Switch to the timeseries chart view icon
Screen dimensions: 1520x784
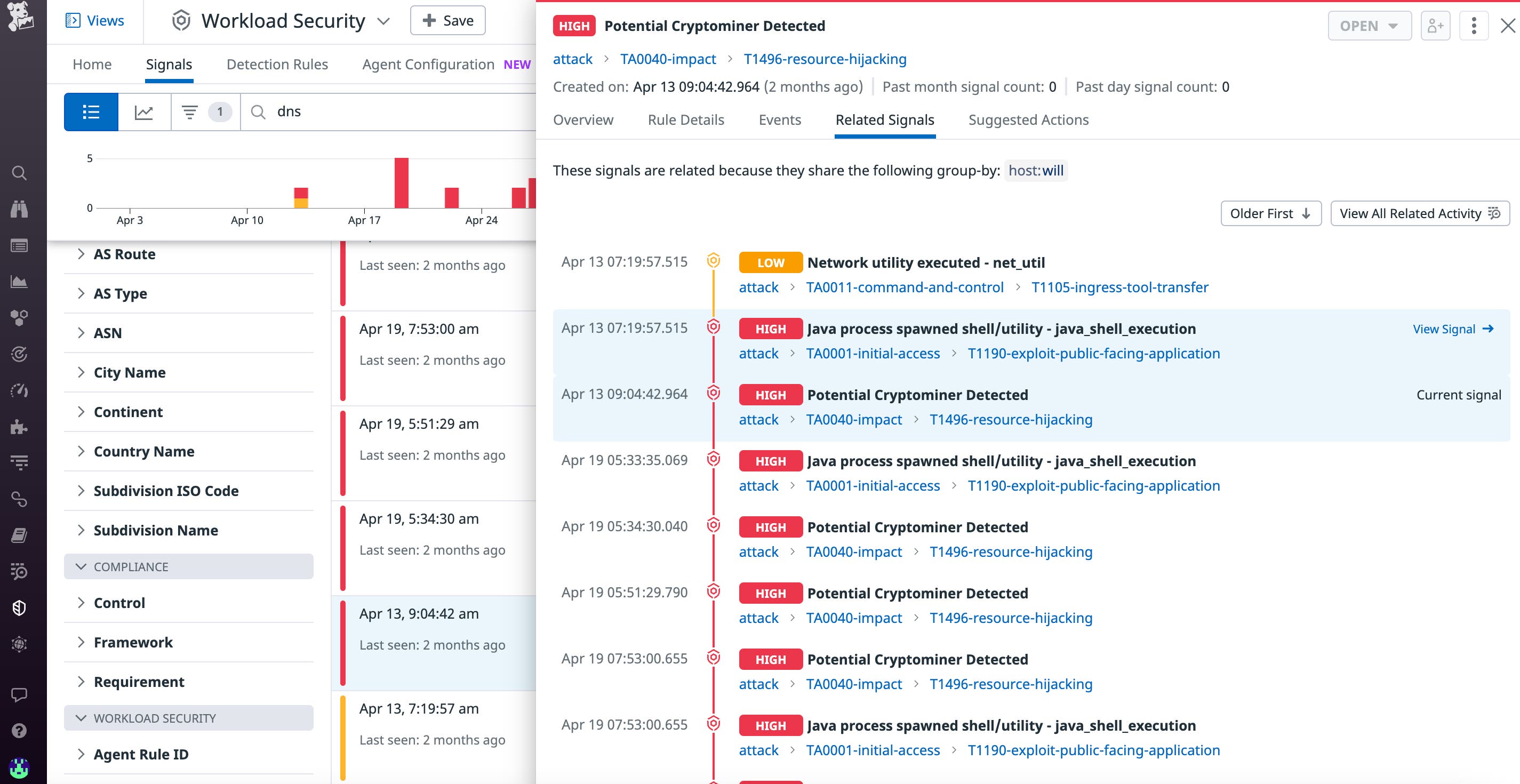pos(144,111)
